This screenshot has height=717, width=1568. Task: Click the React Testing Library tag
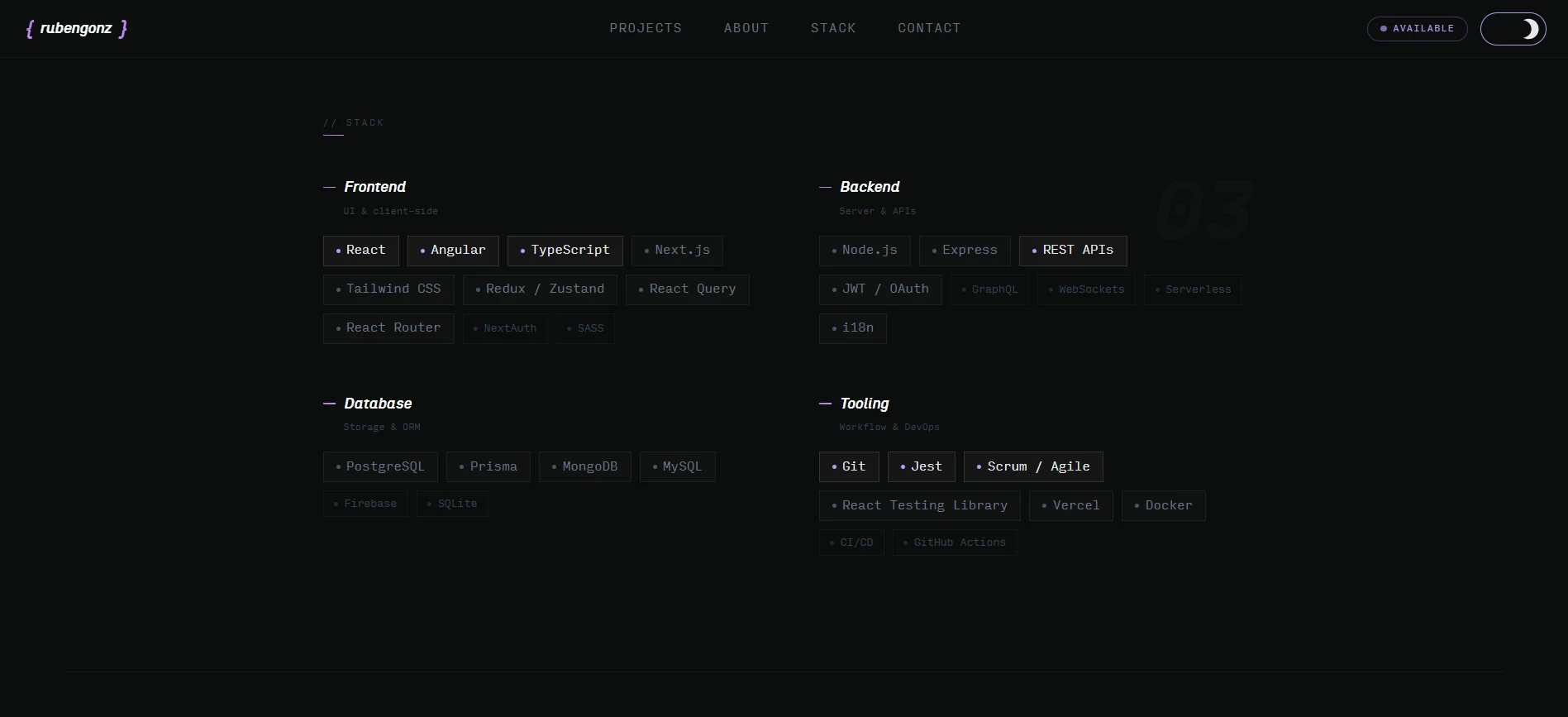[x=919, y=505]
